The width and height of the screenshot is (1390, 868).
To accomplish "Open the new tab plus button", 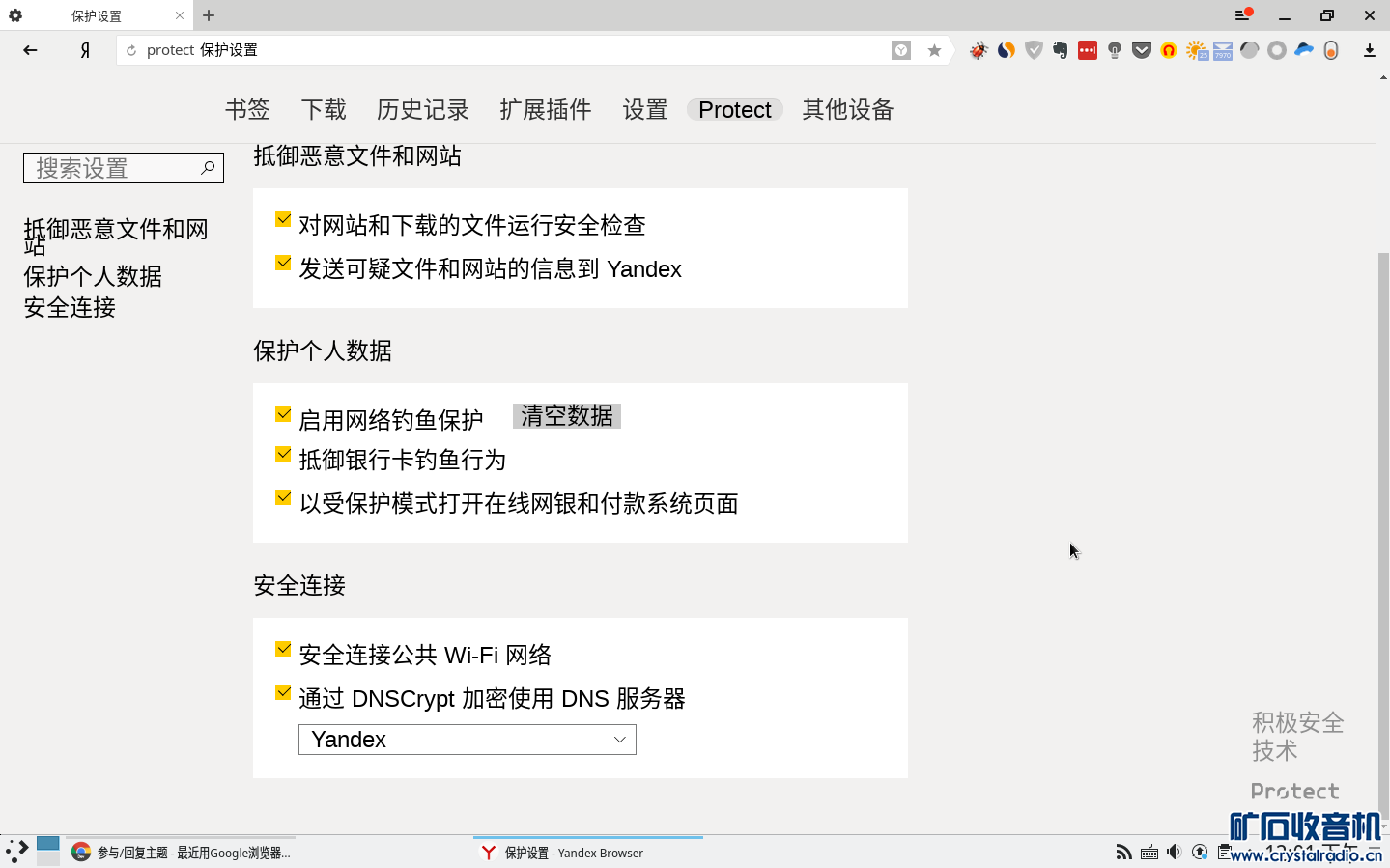I will click(x=209, y=15).
